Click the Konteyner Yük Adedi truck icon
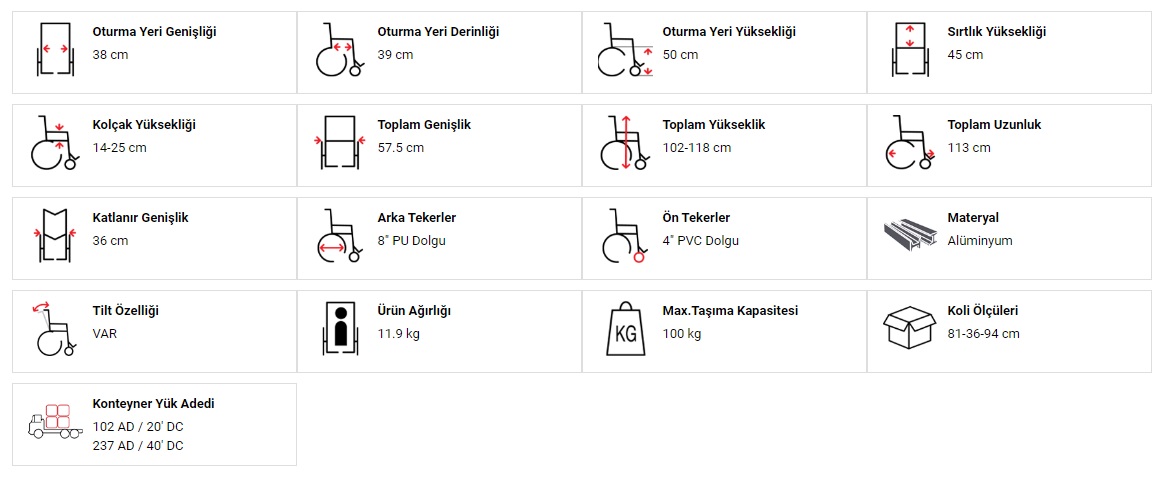This screenshot has width=1170, height=478. [55, 421]
